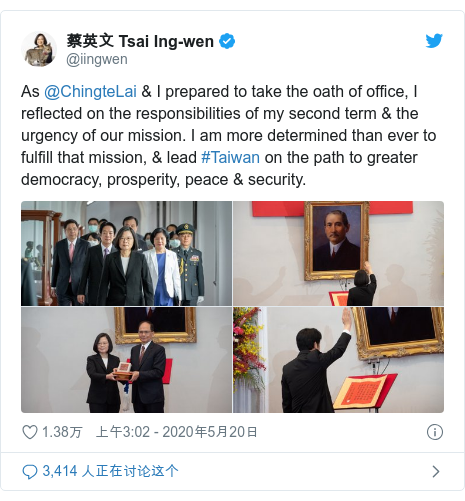Click the 上午3:02 post time
The width and height of the screenshot is (465, 501).
(x=123, y=432)
